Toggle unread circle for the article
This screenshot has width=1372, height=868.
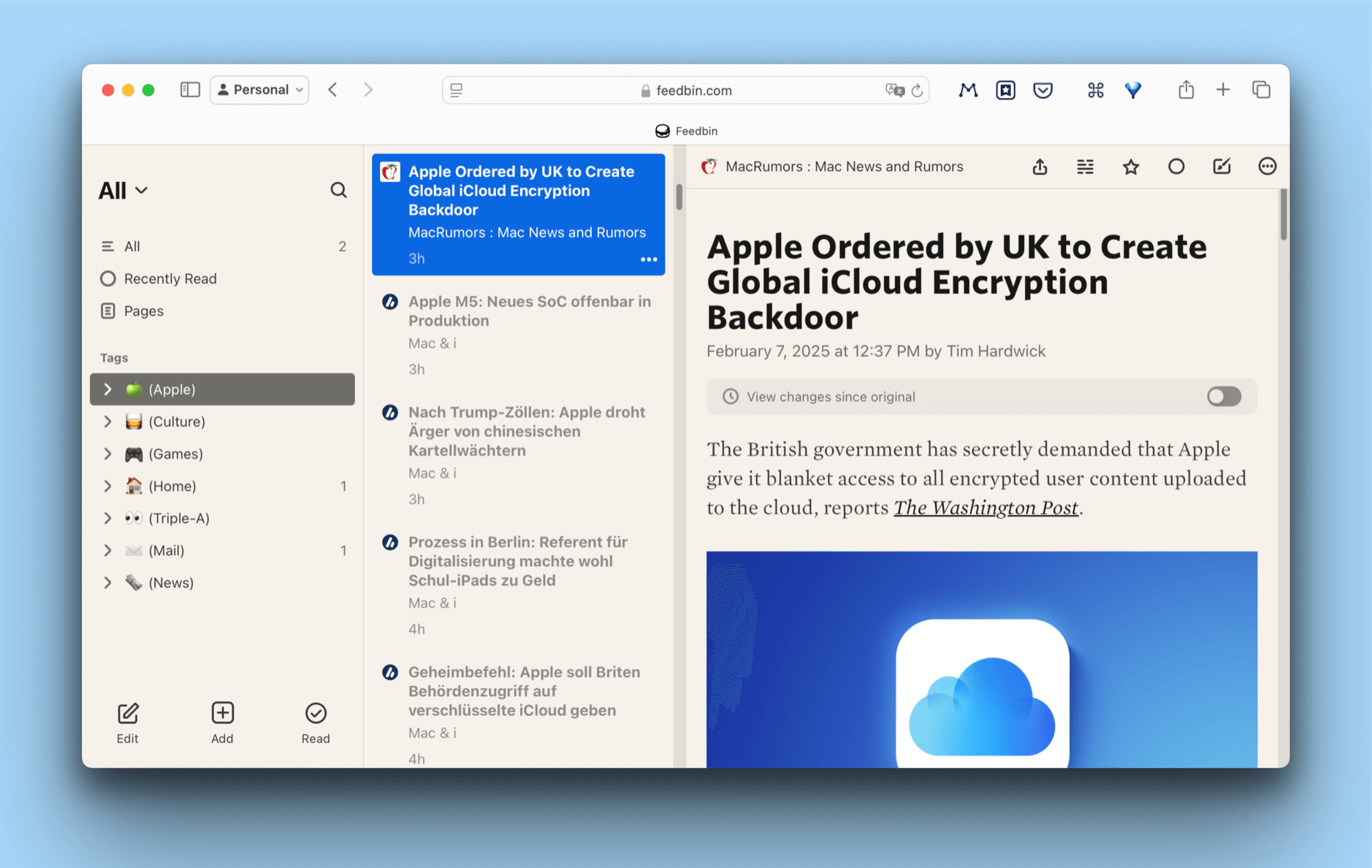tap(1176, 167)
